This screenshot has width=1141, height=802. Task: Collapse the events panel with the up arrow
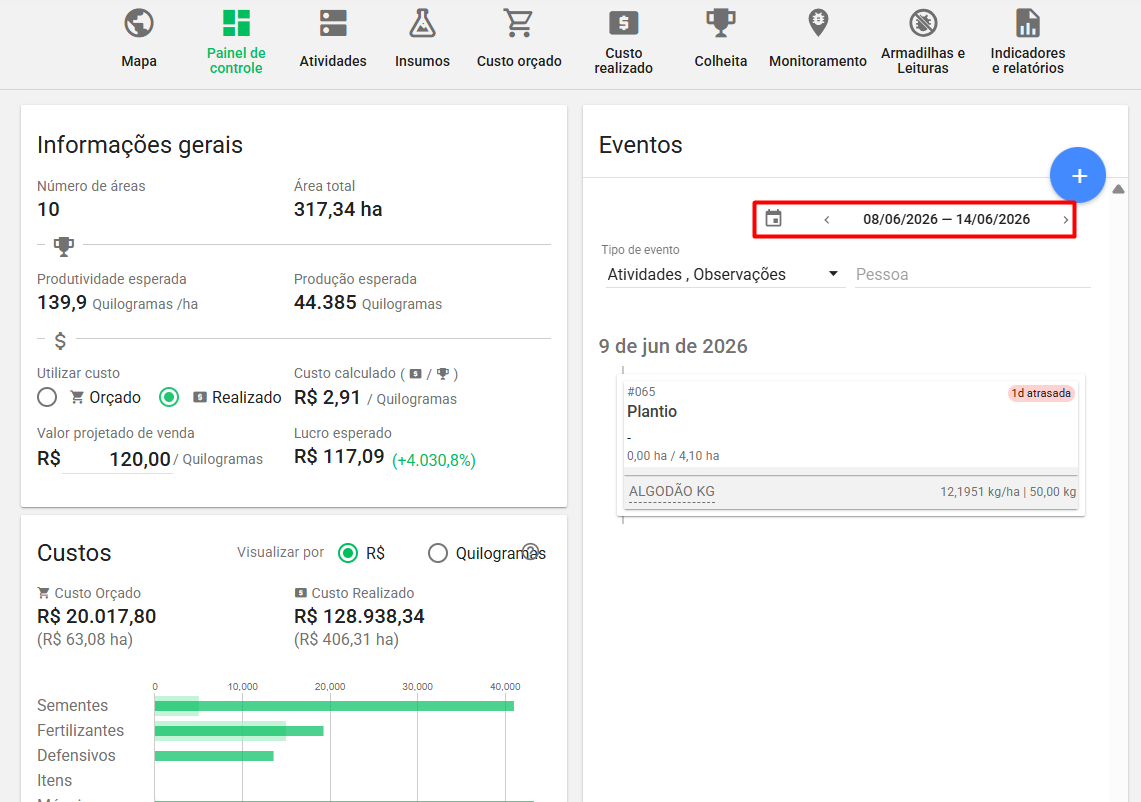coord(1118,189)
